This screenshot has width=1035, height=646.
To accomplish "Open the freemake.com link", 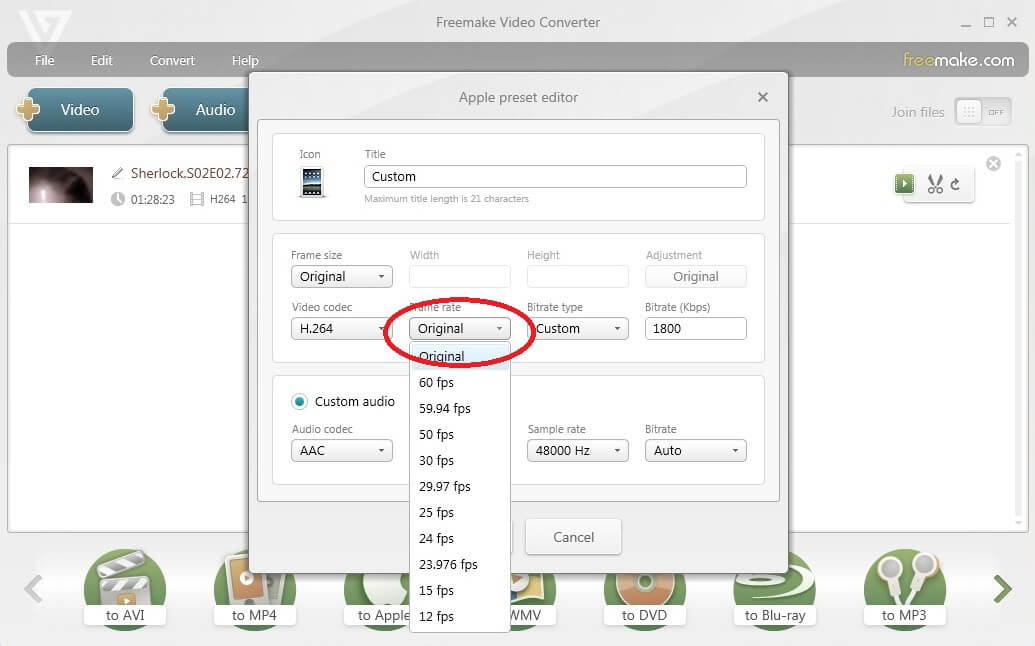I will pyautogui.click(x=958, y=60).
